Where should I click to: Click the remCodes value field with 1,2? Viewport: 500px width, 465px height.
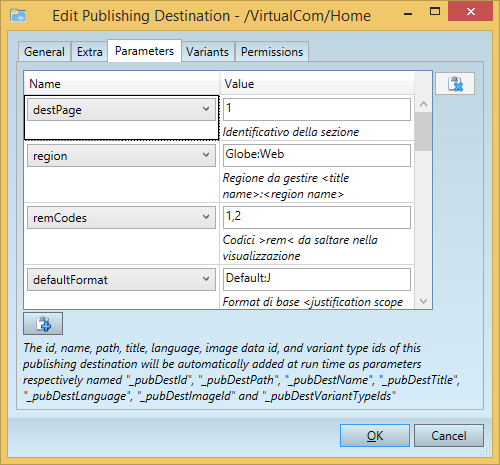coord(317,217)
